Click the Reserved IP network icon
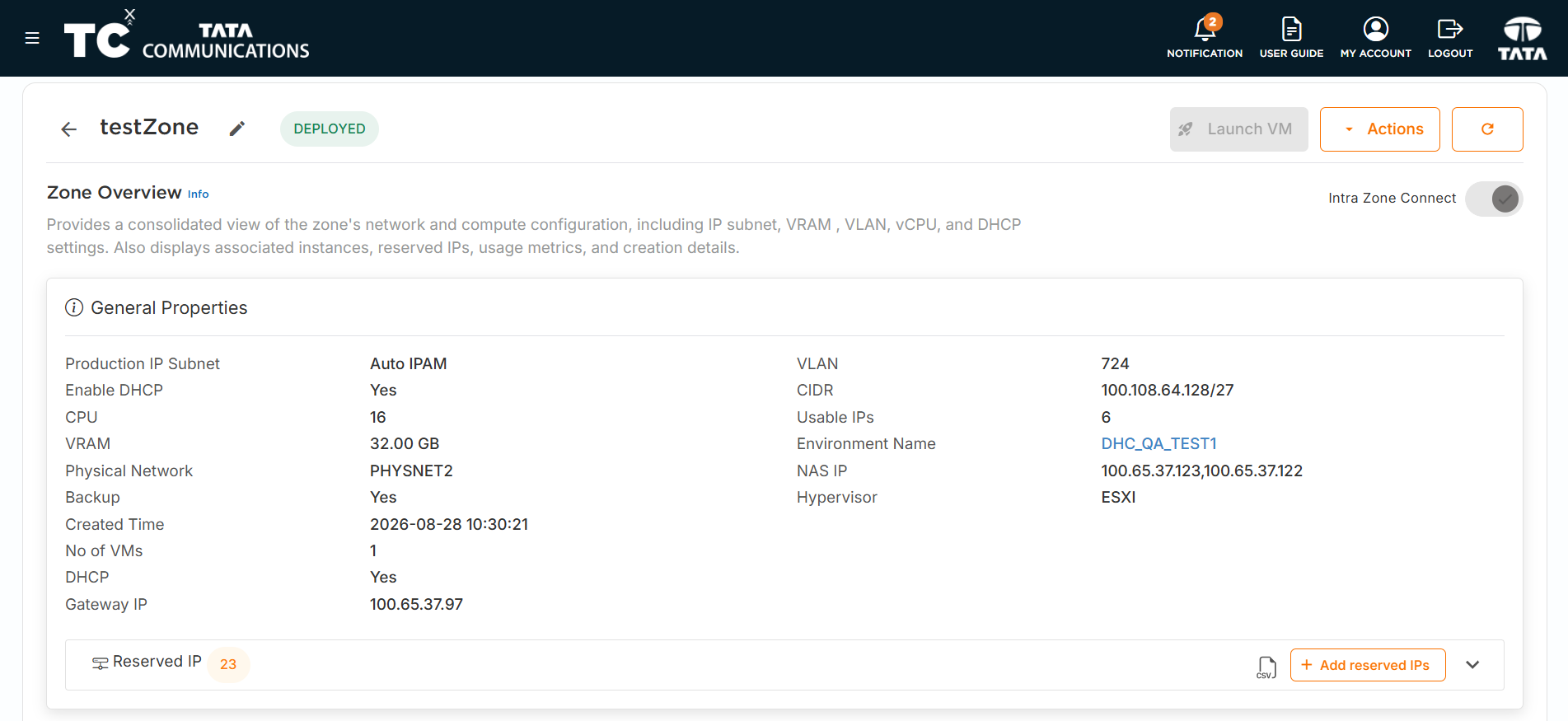 100,663
